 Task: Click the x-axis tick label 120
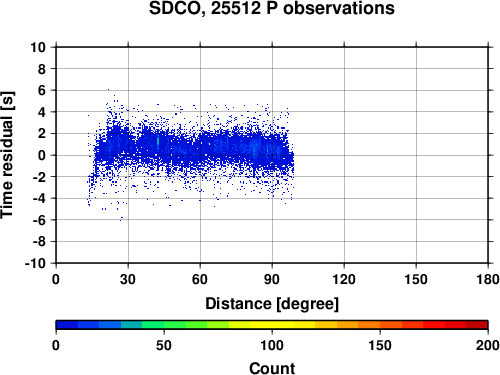tap(344, 279)
